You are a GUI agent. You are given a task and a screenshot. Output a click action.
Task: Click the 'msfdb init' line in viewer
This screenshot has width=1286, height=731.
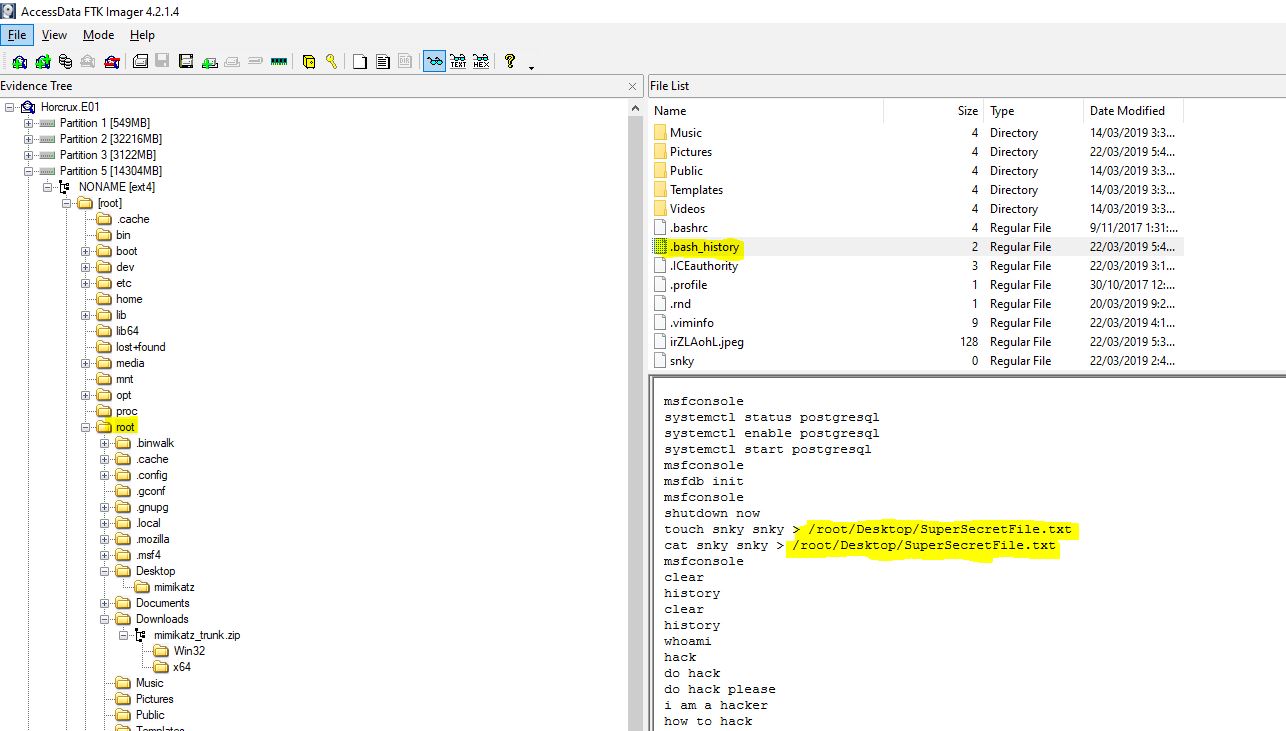[704, 481]
